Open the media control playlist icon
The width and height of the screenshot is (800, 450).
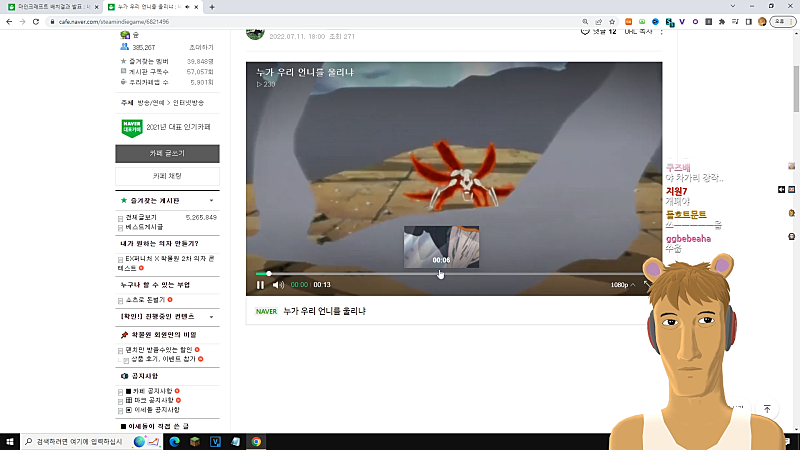click(x=735, y=21)
